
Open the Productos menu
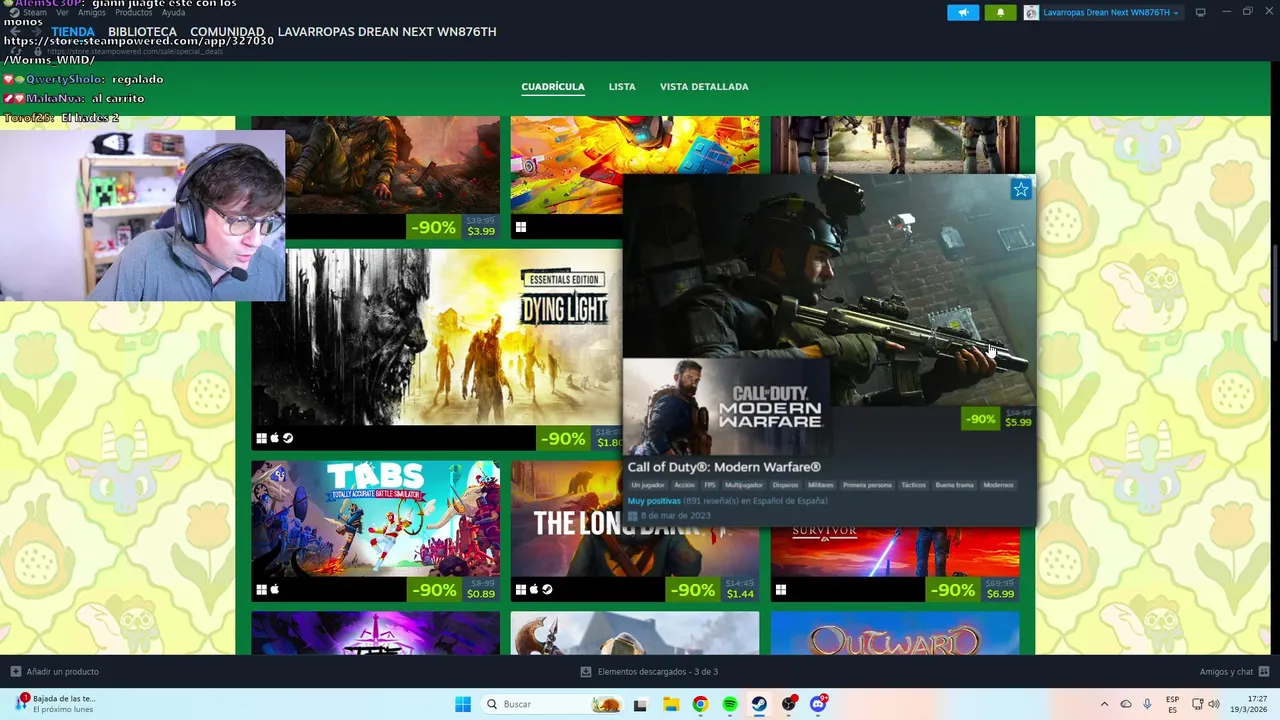click(x=134, y=13)
